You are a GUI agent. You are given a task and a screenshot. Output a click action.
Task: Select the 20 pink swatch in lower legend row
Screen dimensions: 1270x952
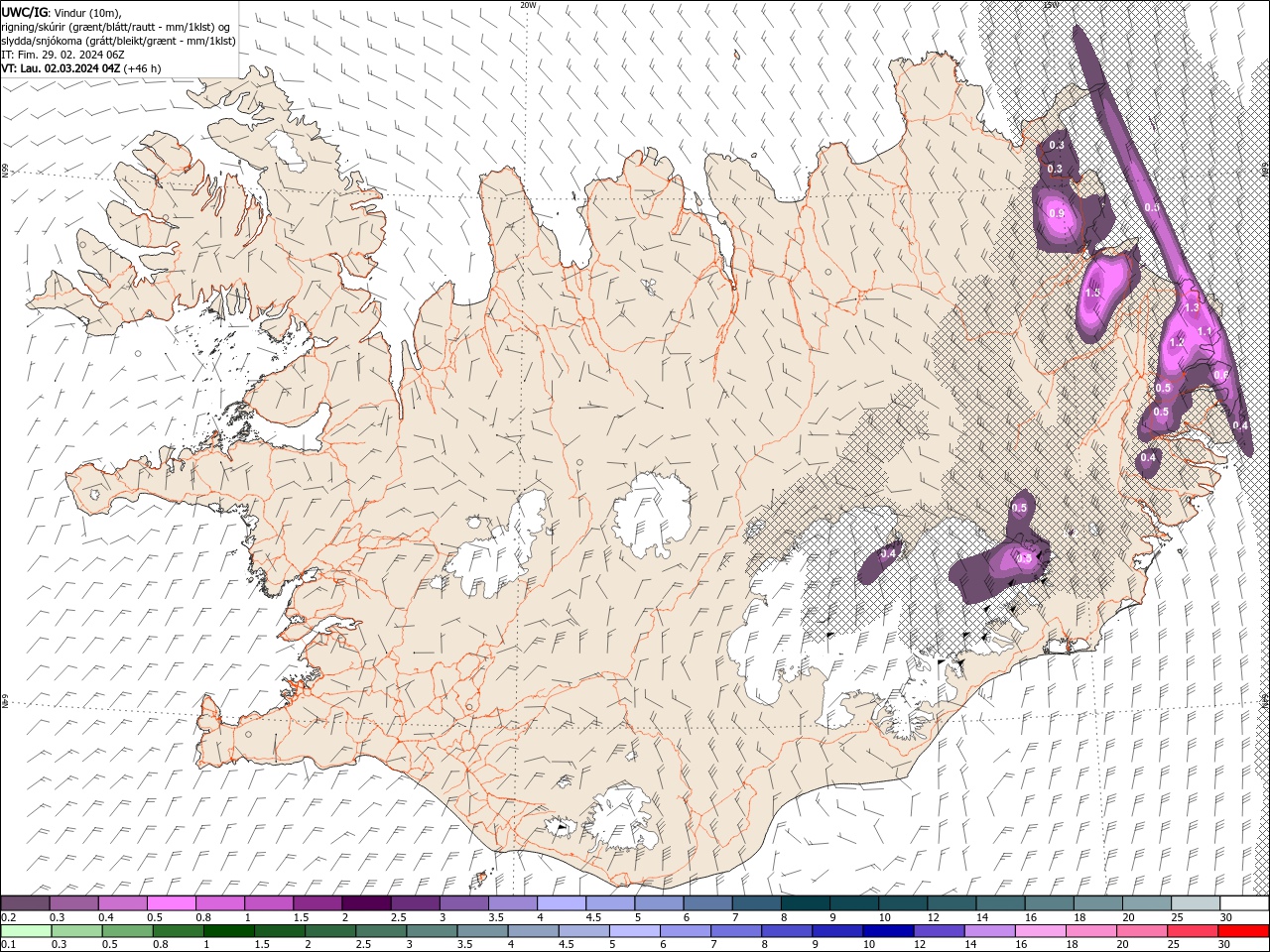(x=1143, y=931)
